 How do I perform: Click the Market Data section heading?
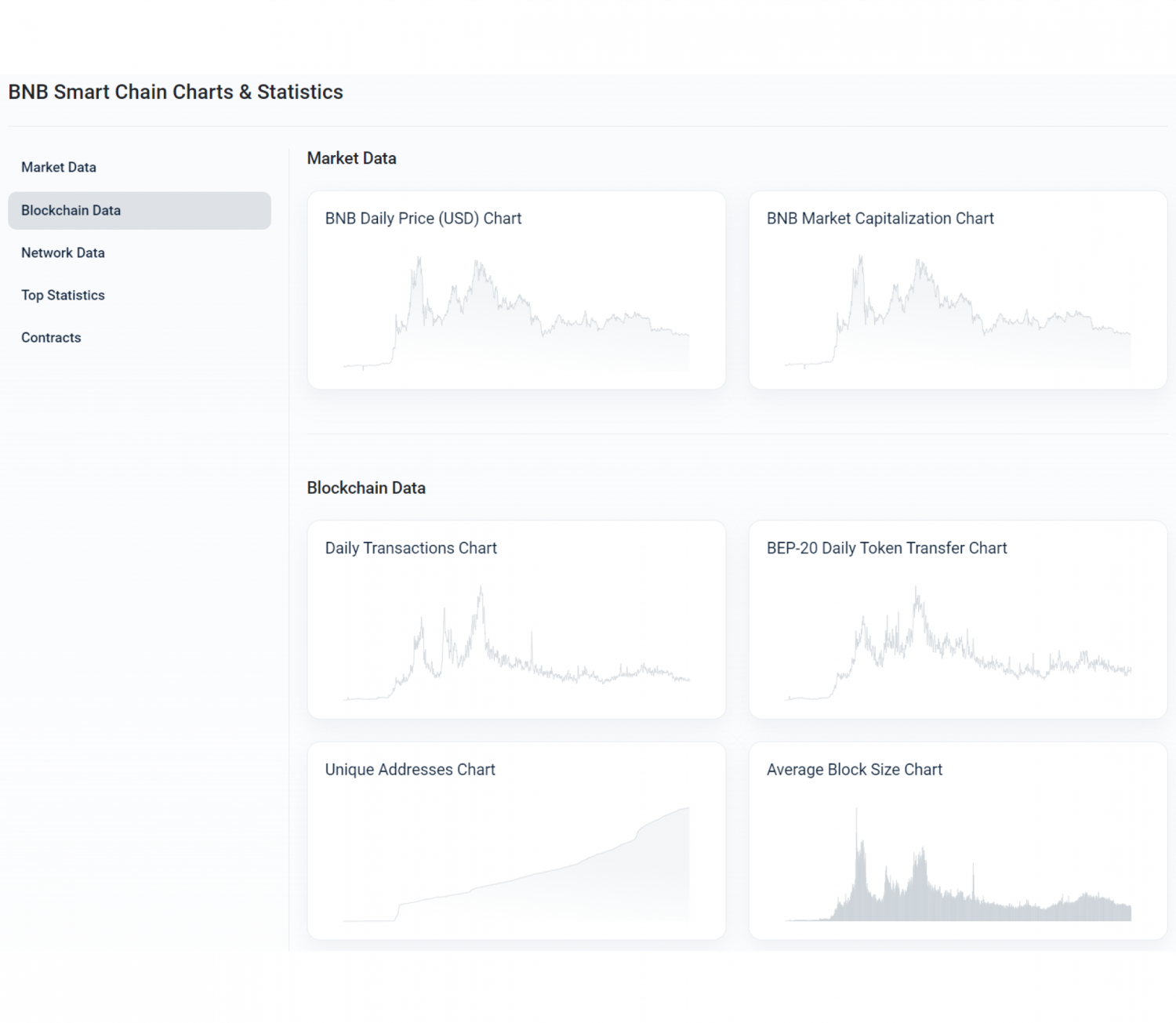click(351, 158)
